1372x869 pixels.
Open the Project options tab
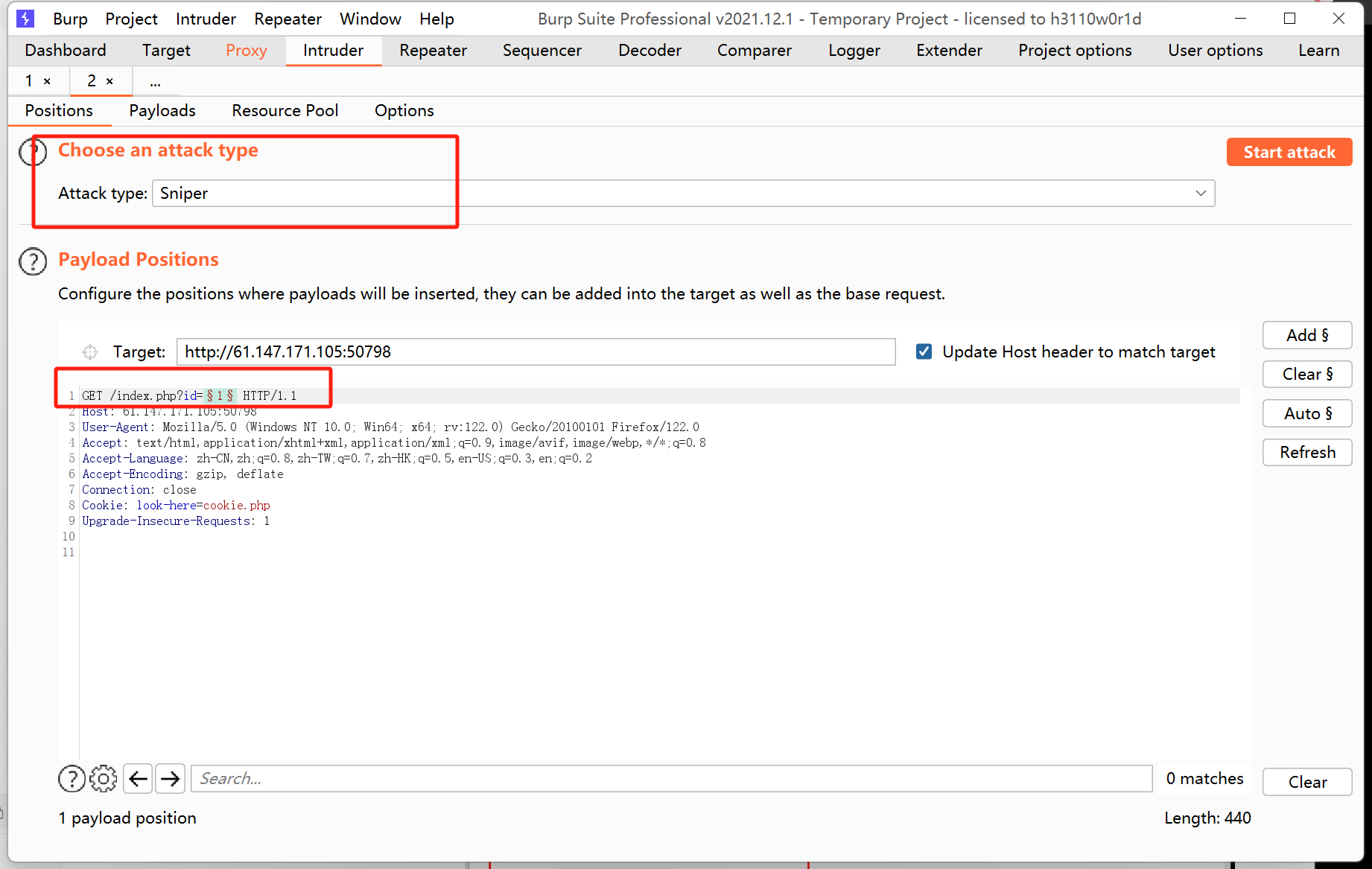tap(1075, 50)
